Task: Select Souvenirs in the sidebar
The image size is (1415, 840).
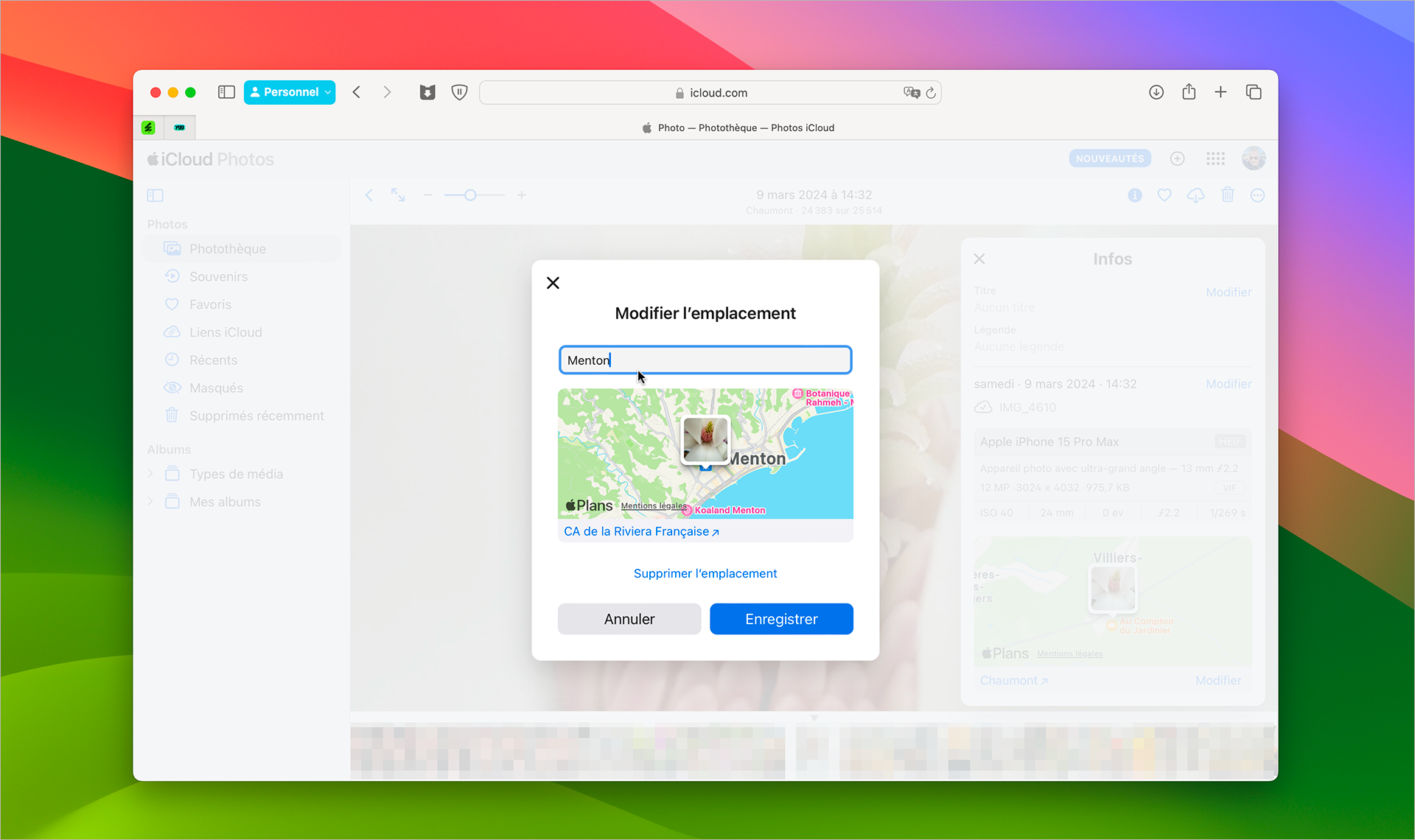Action: [218, 276]
